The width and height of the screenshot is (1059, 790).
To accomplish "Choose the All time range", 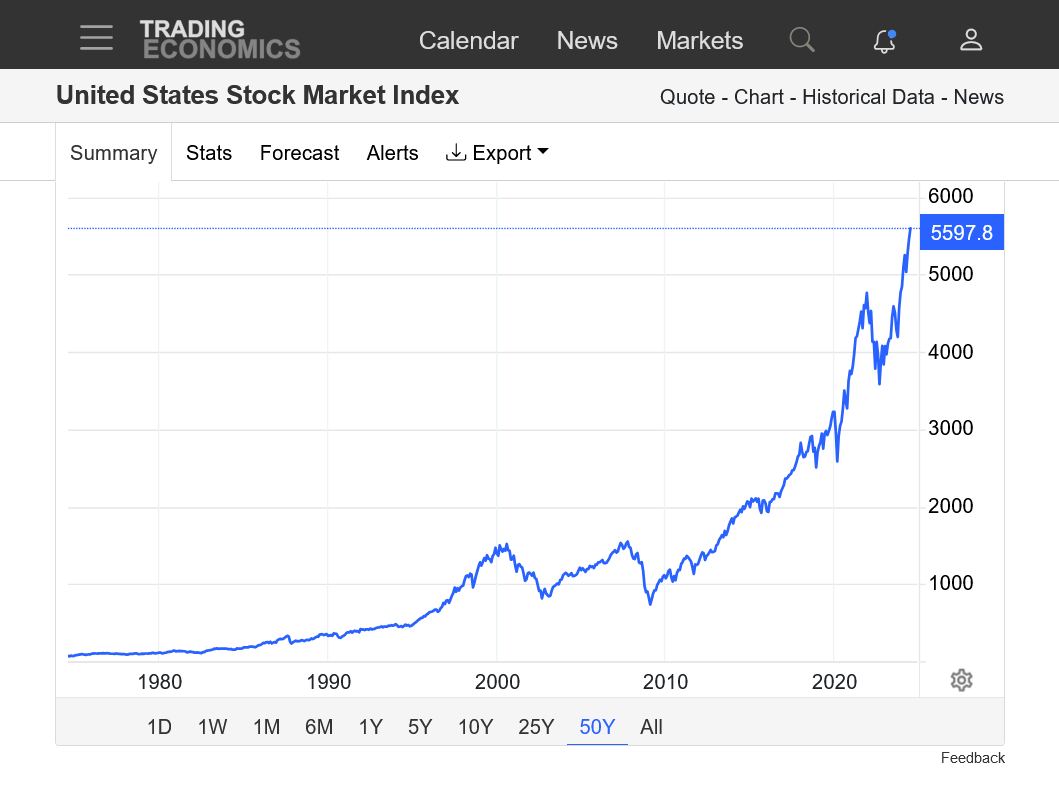I will tap(651, 727).
